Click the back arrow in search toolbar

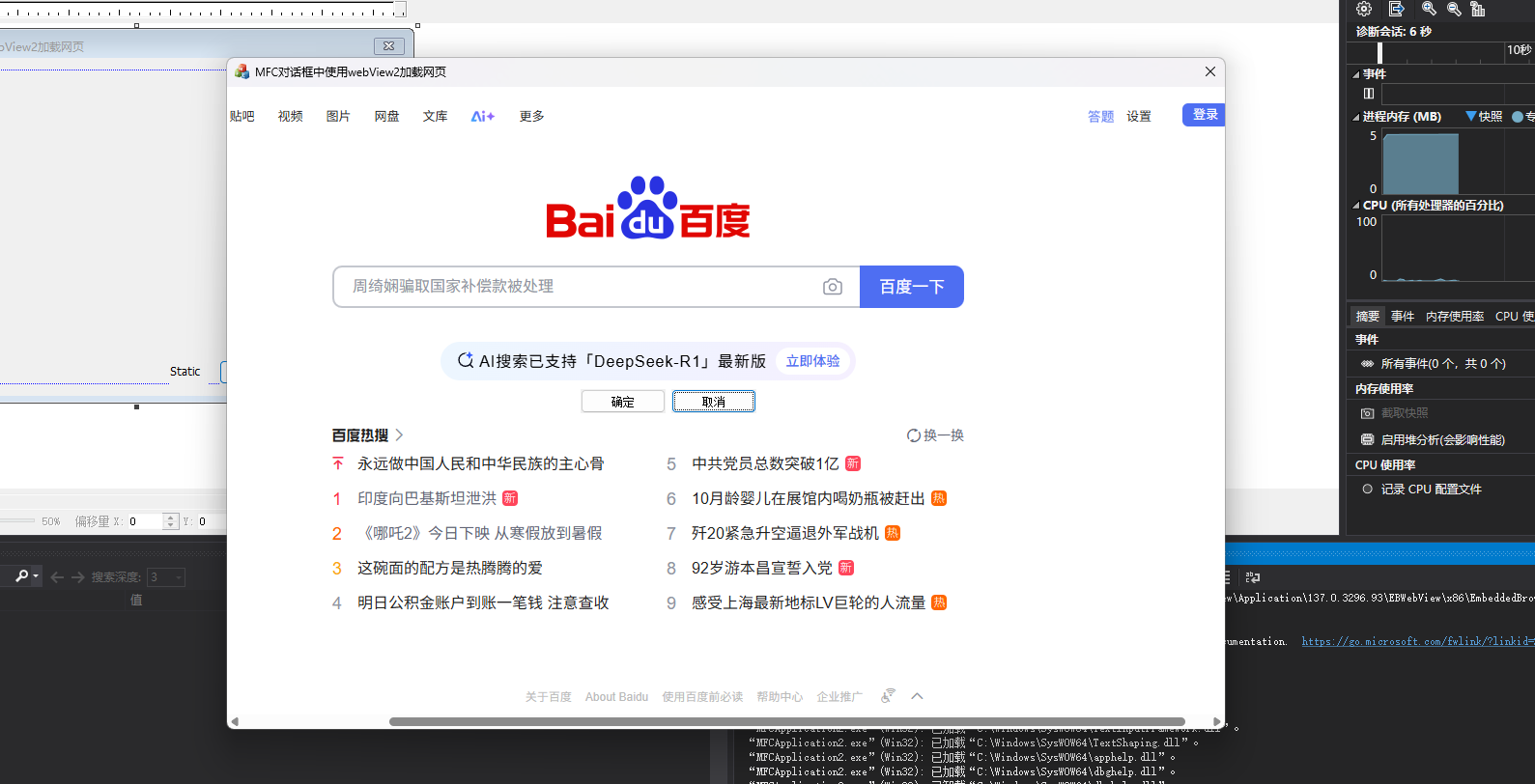coord(57,576)
